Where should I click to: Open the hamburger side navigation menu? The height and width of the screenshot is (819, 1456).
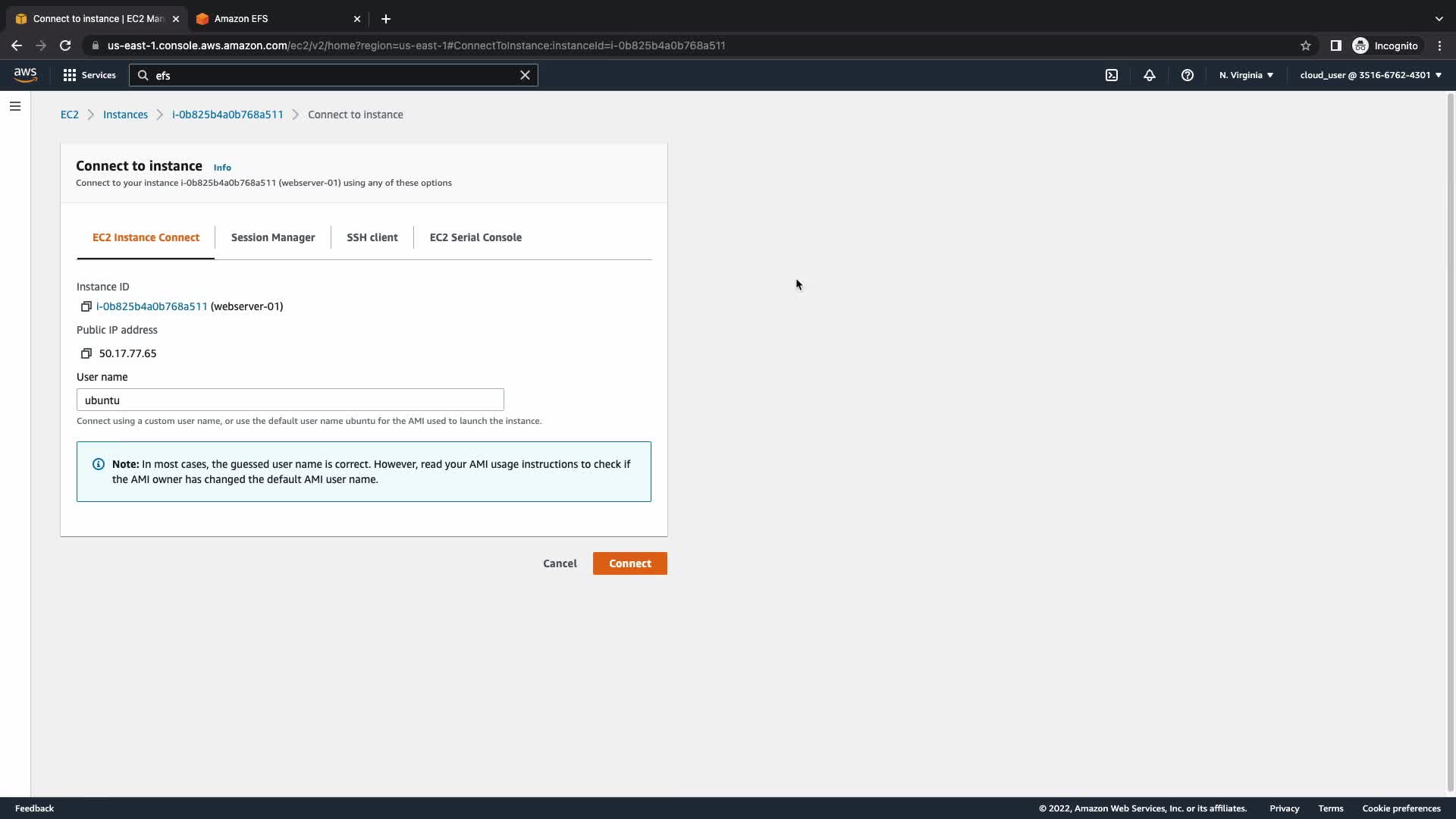(15, 106)
